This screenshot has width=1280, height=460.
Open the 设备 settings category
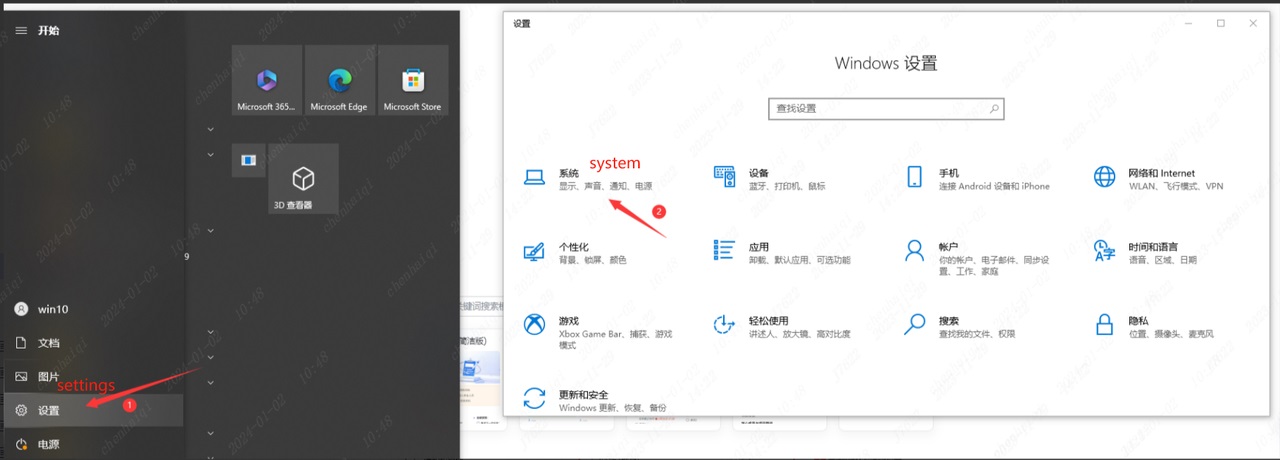770,179
